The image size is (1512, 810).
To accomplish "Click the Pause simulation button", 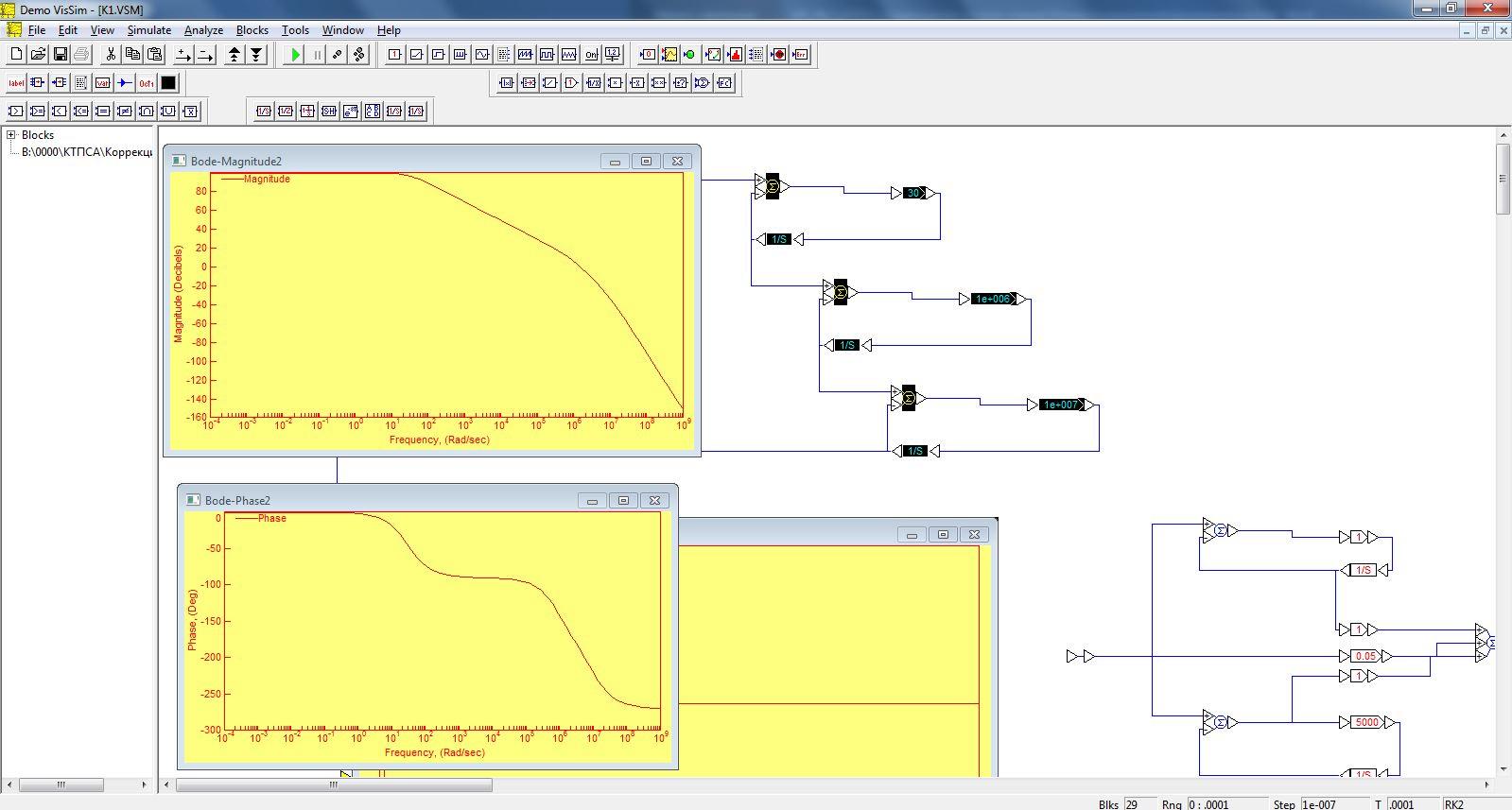I will tap(317, 55).
